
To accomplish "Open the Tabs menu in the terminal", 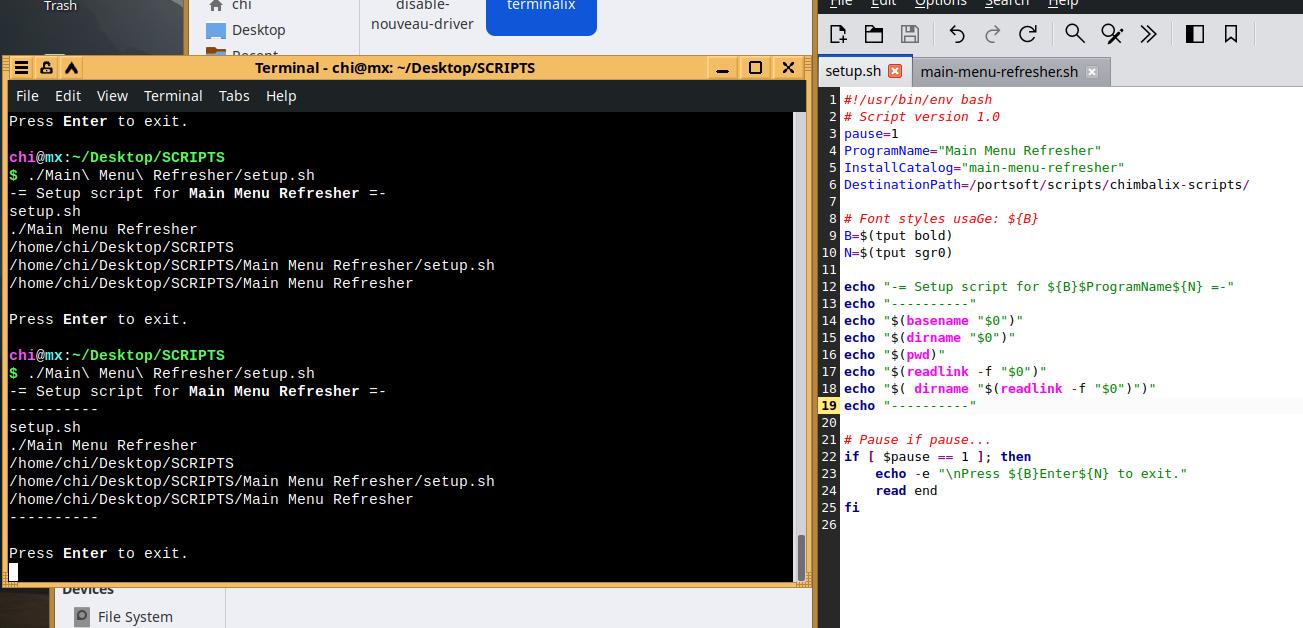I will [234, 96].
